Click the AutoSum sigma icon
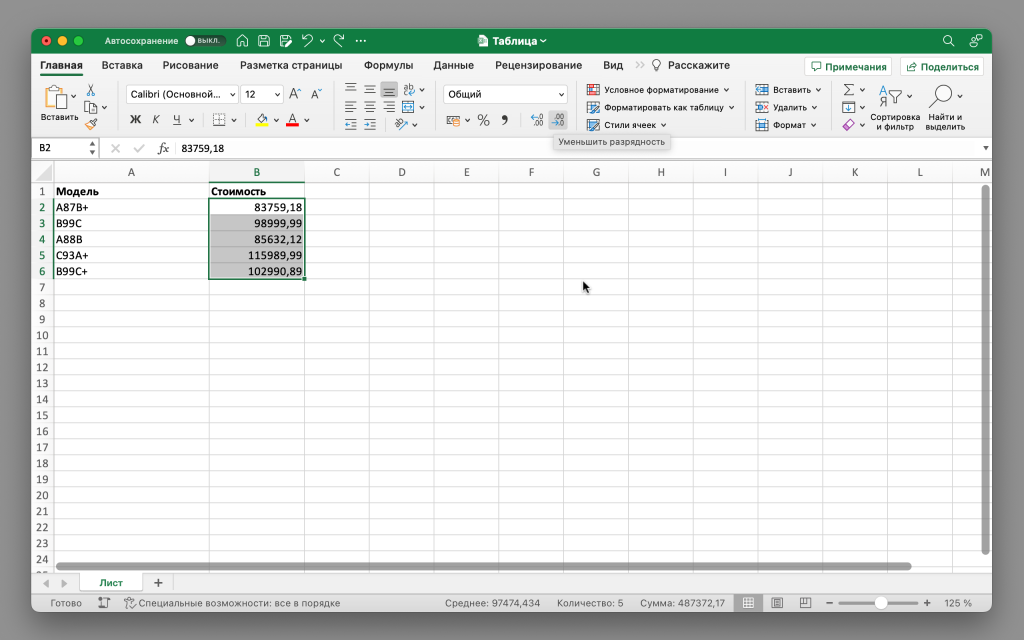 click(x=848, y=89)
